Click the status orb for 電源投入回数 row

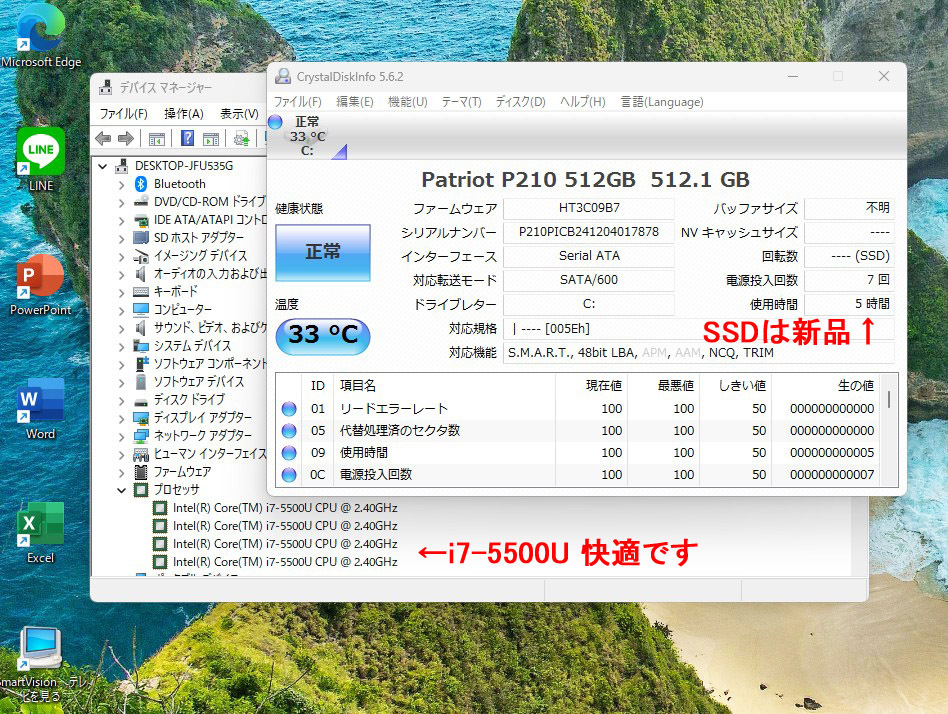click(289, 475)
